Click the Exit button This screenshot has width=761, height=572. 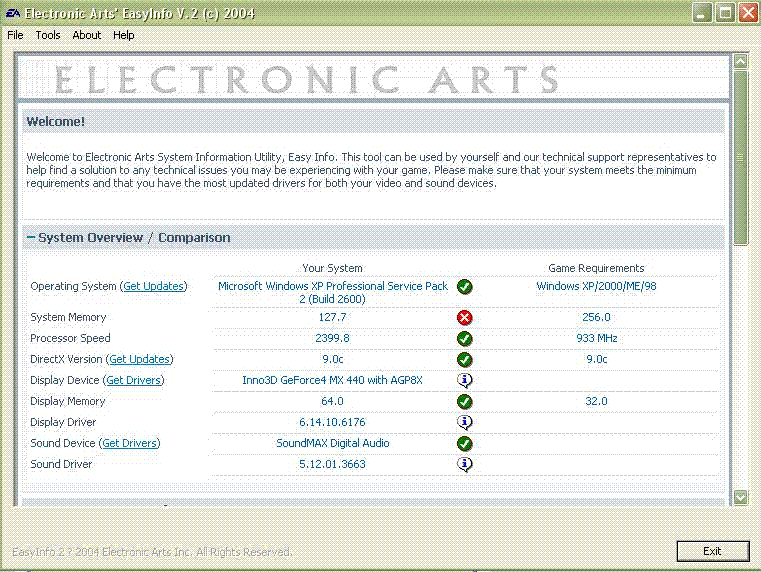[x=712, y=551]
